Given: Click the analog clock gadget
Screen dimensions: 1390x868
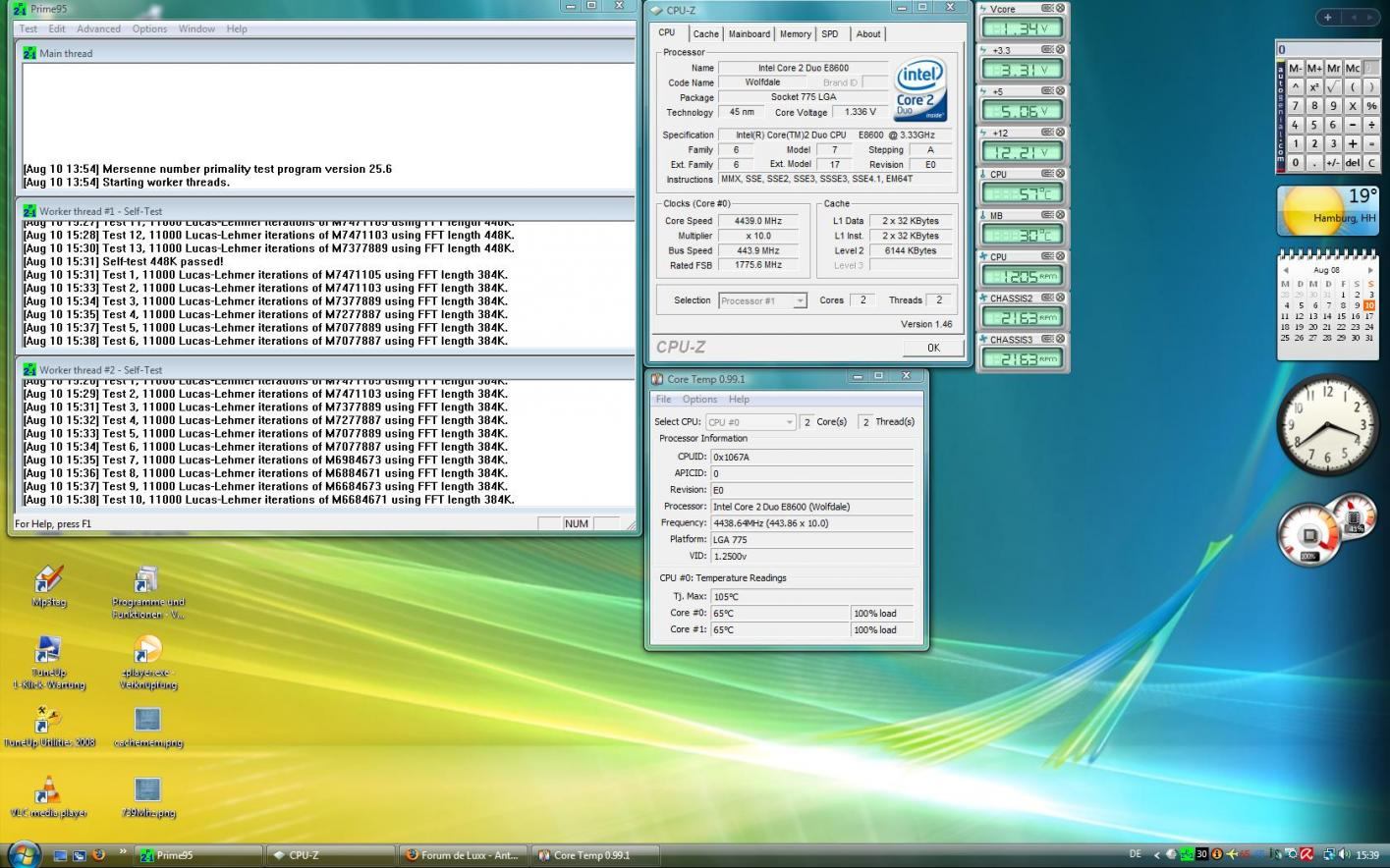Looking at the screenshot, I should coord(1327,425).
